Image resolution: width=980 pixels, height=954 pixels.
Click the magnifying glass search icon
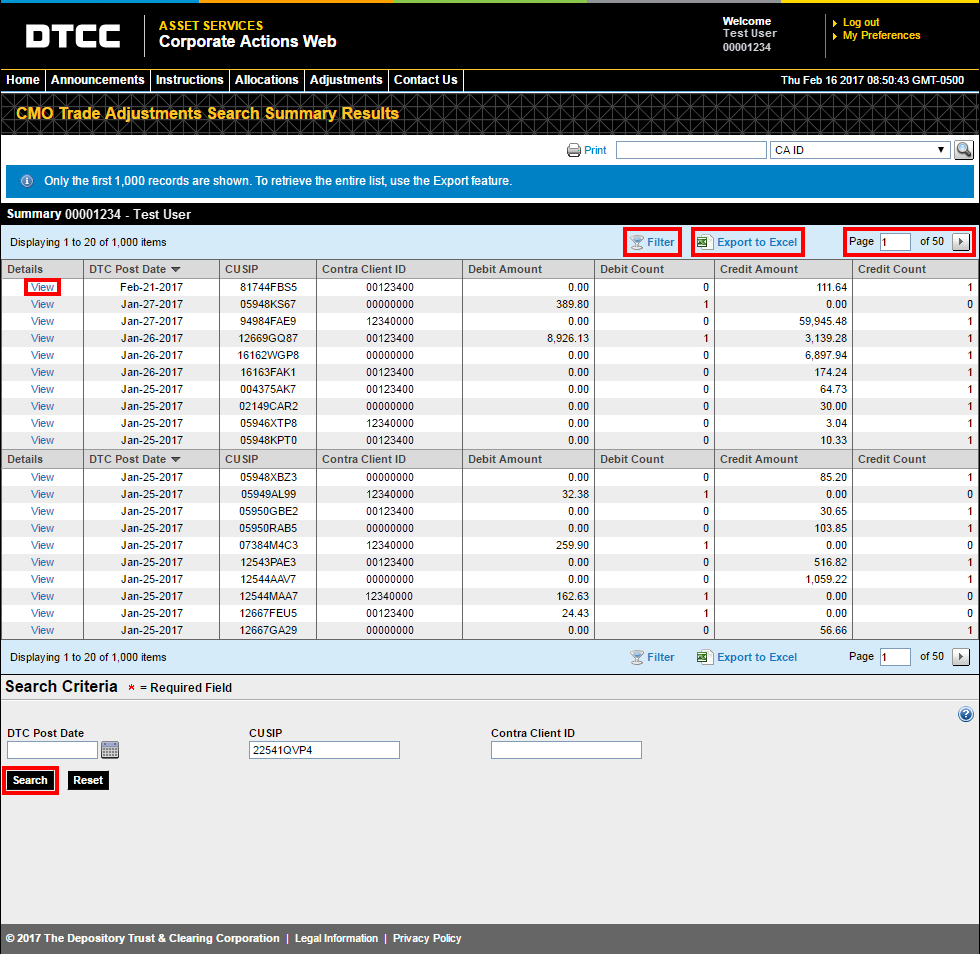(x=963, y=149)
